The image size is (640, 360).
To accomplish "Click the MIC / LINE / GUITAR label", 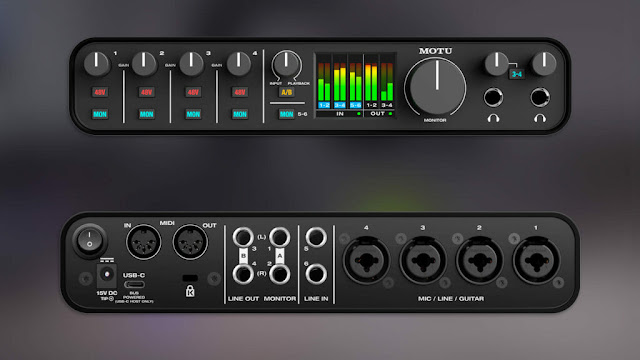I will [451, 299].
